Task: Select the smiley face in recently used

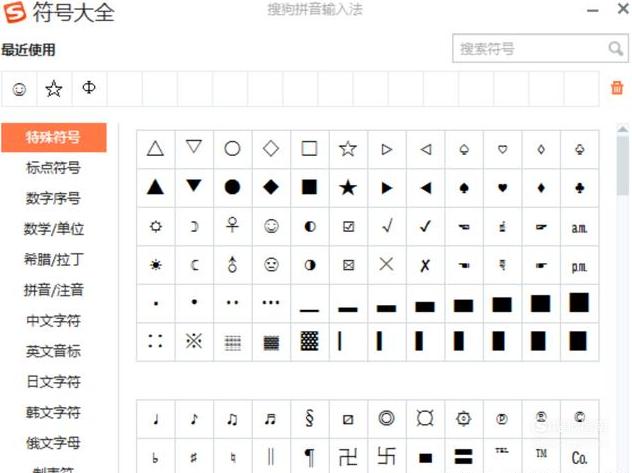Action: click(x=19, y=89)
